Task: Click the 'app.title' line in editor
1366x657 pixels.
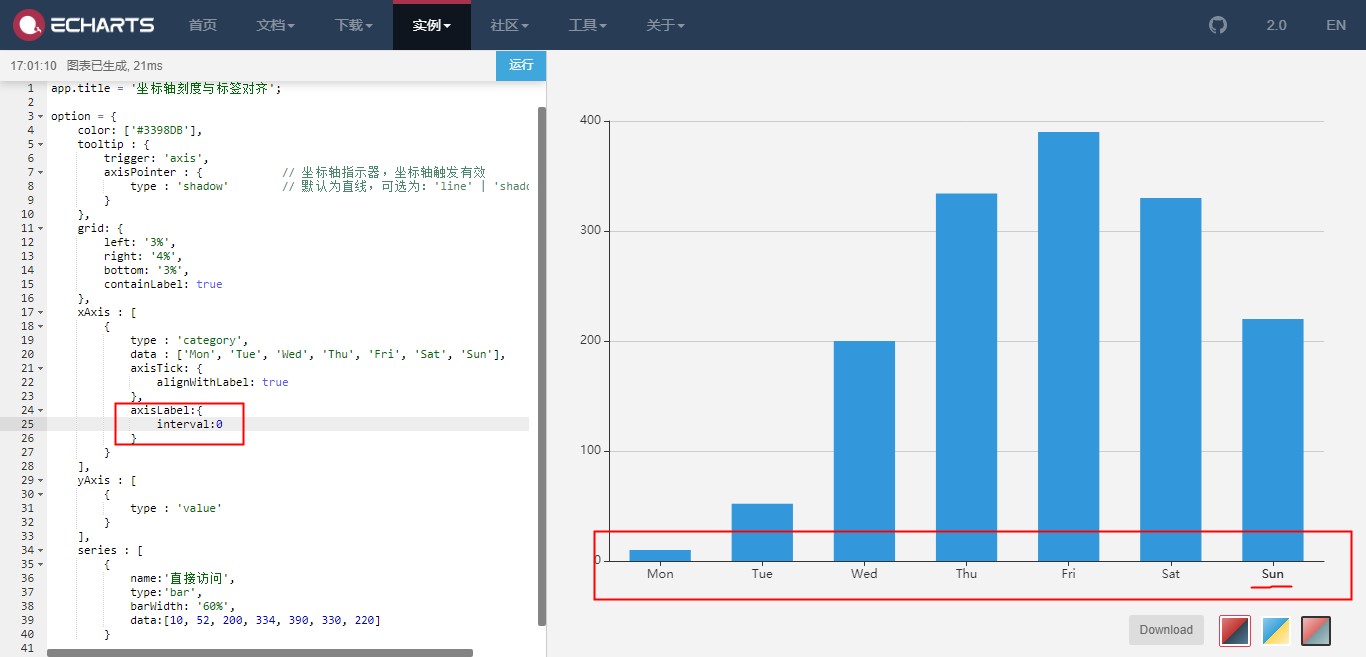Action: pos(166,88)
